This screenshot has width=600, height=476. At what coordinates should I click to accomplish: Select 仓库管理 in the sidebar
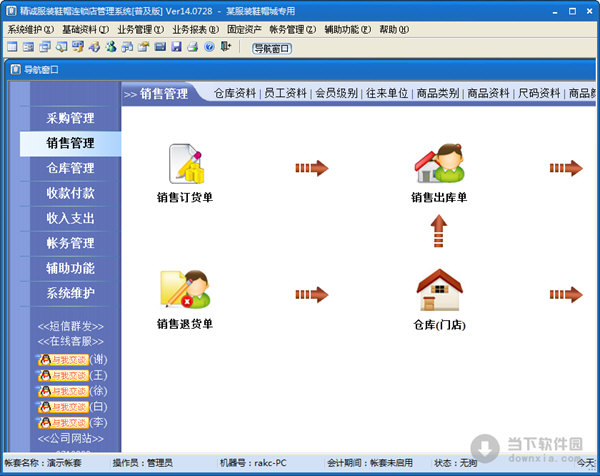click(70, 168)
